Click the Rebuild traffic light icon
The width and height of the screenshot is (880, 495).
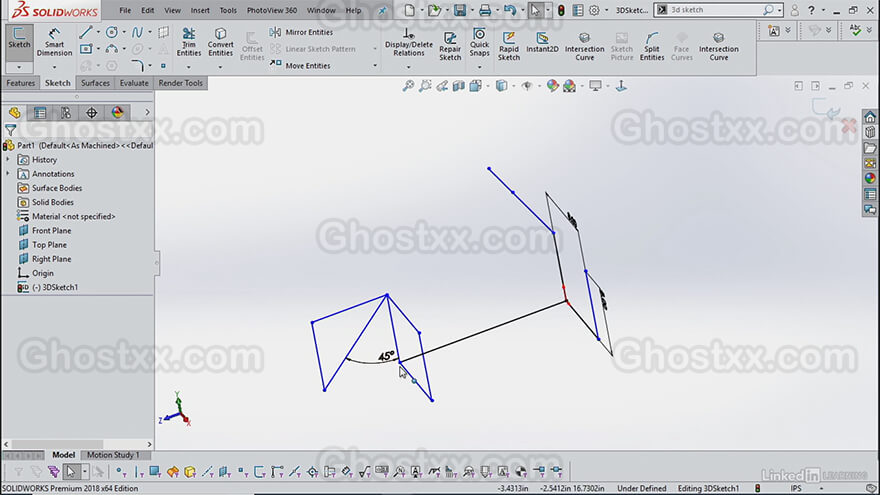coord(561,10)
